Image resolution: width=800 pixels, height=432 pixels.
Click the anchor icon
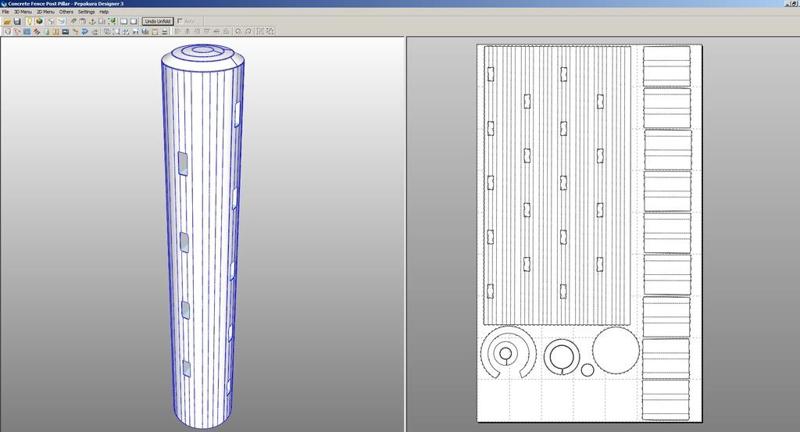coord(92,21)
